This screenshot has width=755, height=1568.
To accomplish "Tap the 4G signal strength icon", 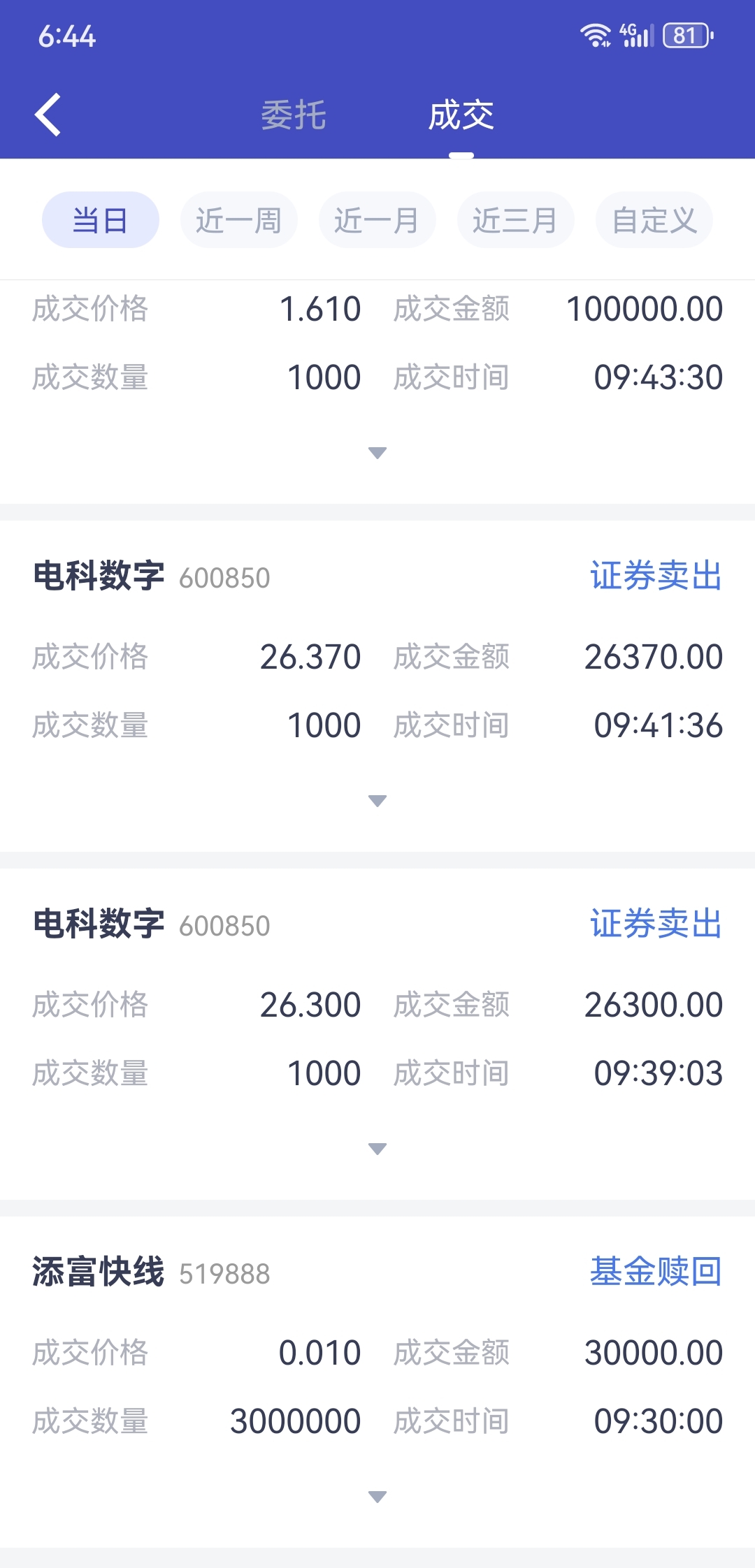I will 637,35.
